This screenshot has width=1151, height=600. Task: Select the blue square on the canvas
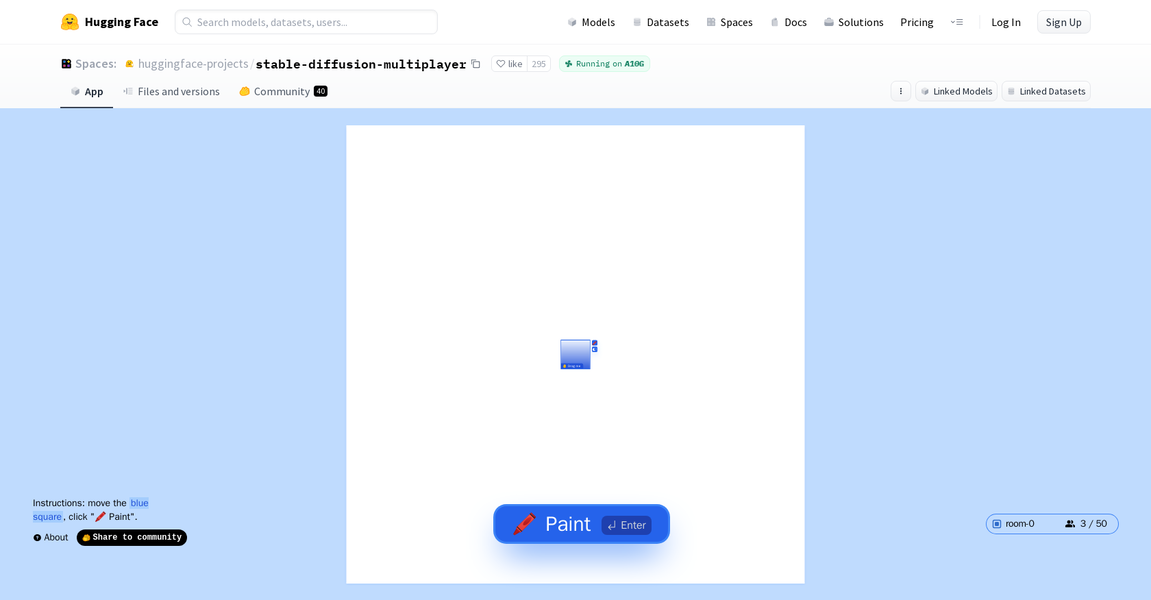pos(574,354)
